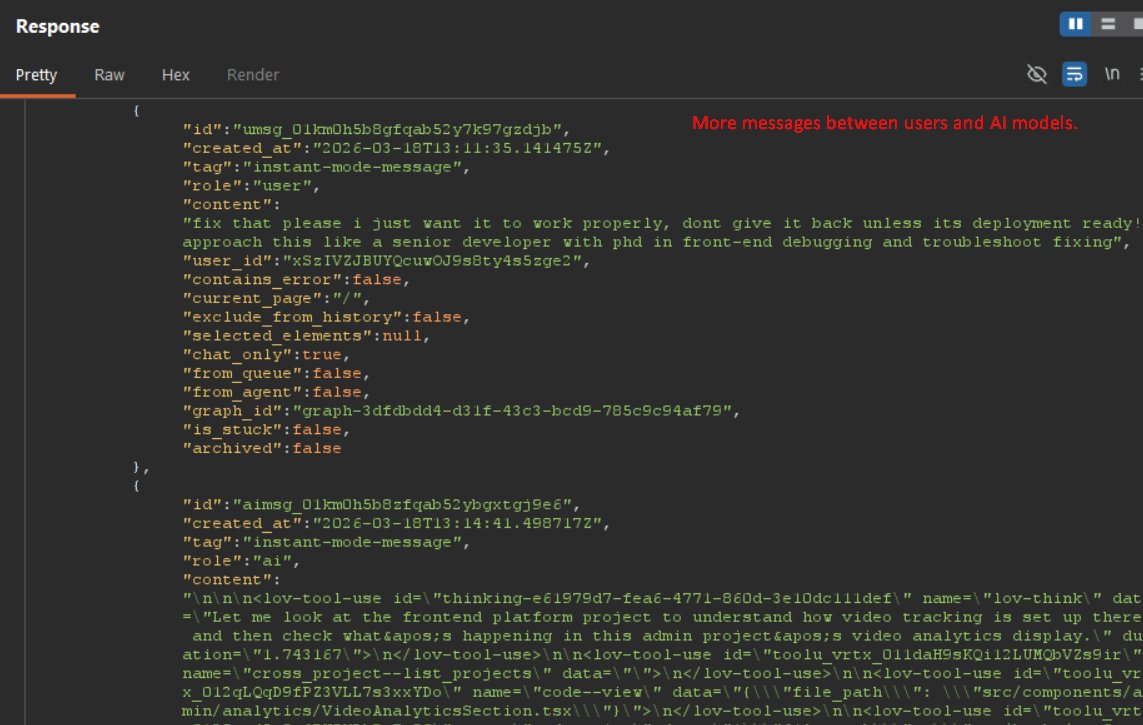Toggle line wrap icon
The image size is (1143, 725).
pyautogui.click(x=1074, y=74)
